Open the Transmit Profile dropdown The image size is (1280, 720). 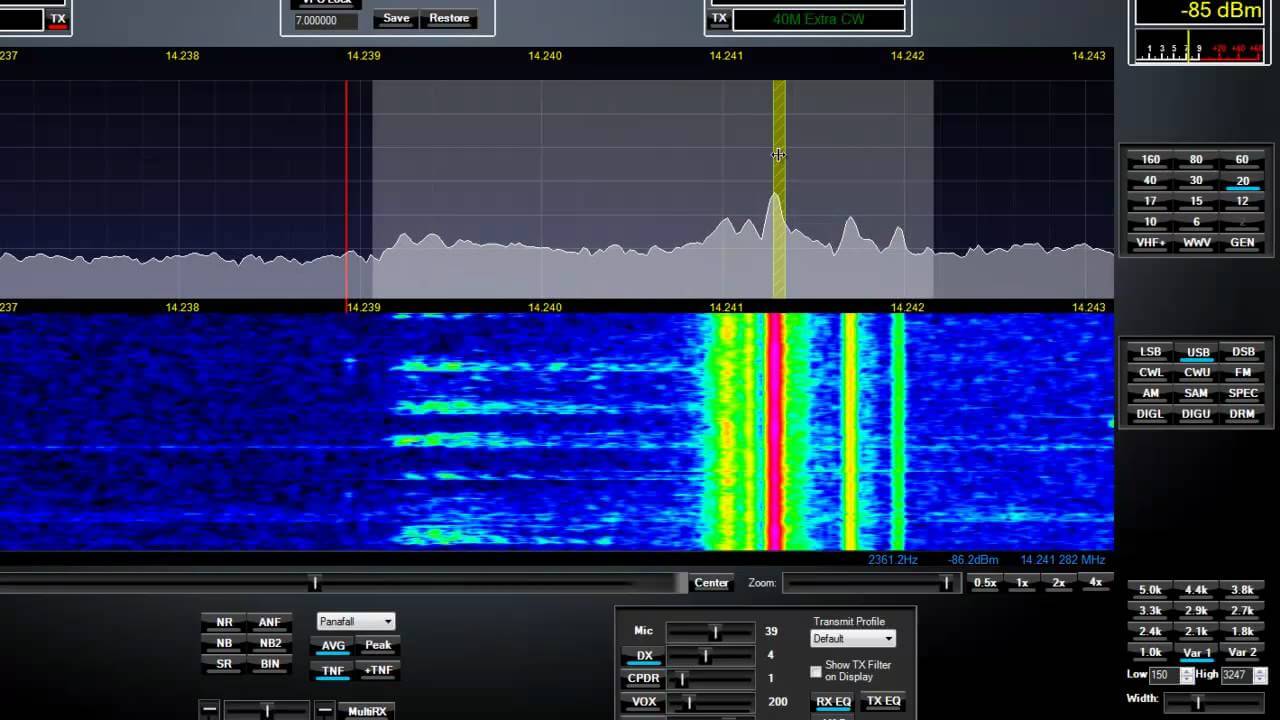pos(852,638)
